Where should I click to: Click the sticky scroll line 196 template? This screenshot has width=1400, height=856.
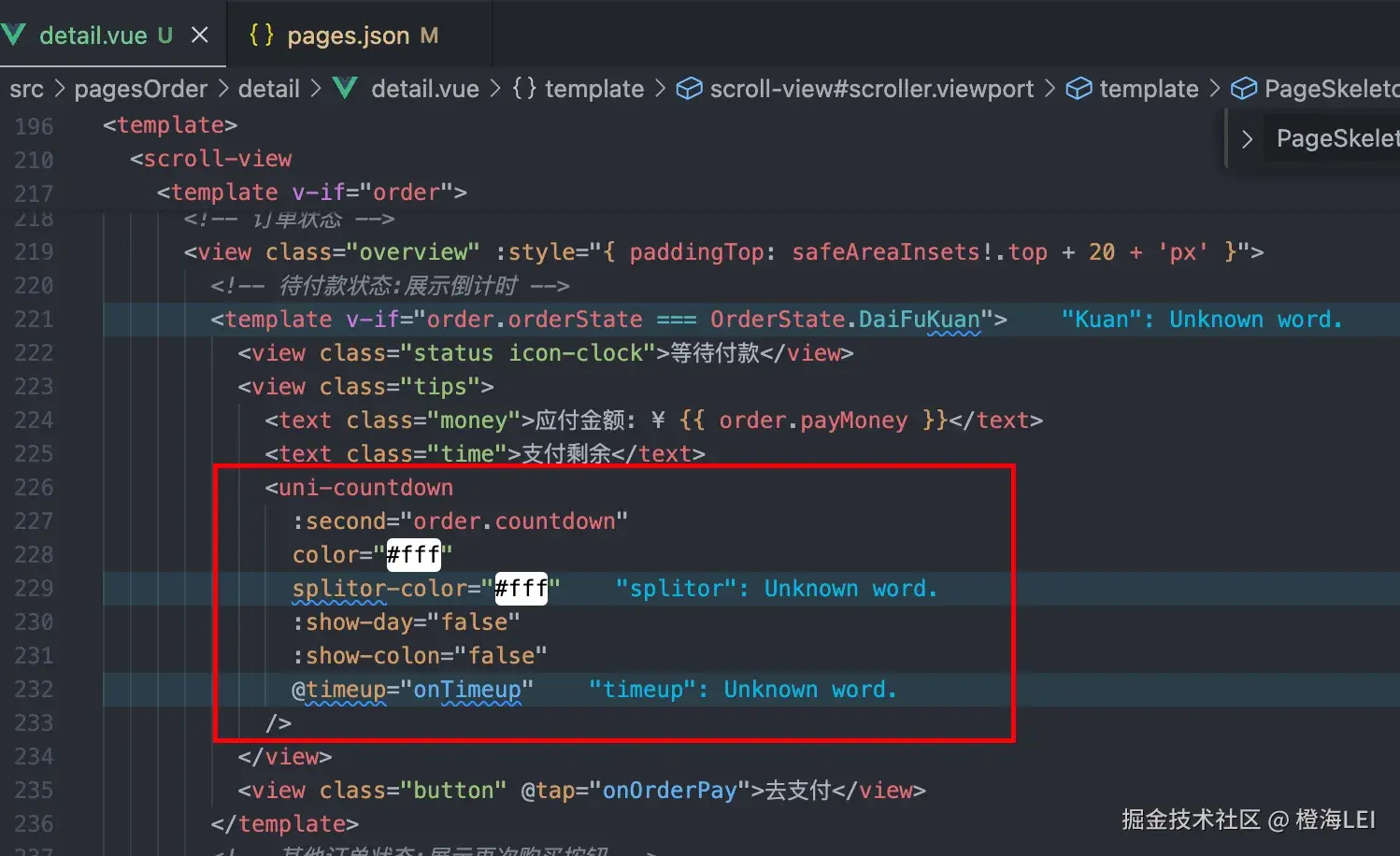coord(170,125)
